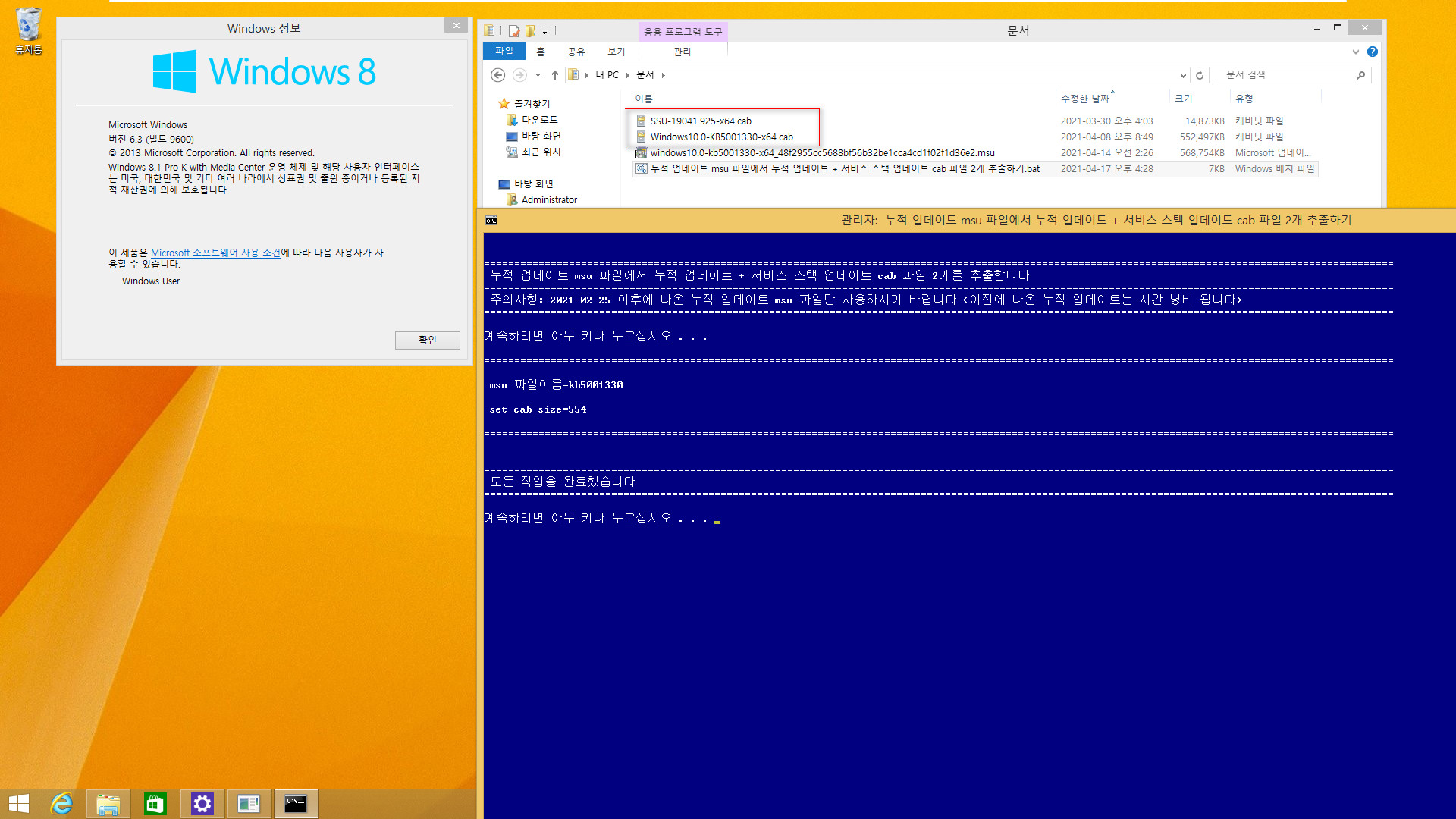Click 문서 in the address breadcrumb
This screenshot has height=819, width=1456.
(645, 75)
